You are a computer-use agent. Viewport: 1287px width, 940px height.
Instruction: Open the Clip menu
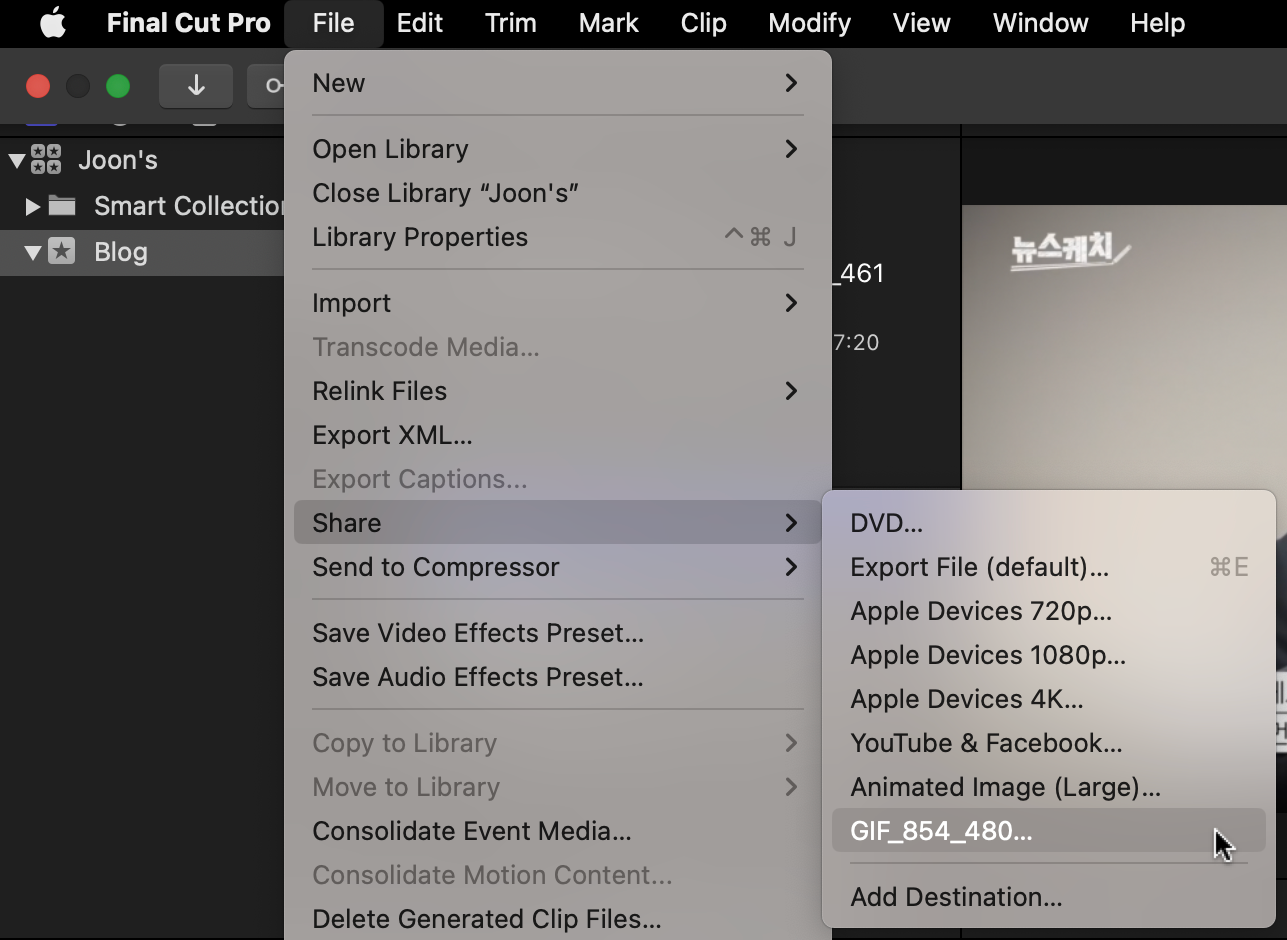(x=703, y=23)
